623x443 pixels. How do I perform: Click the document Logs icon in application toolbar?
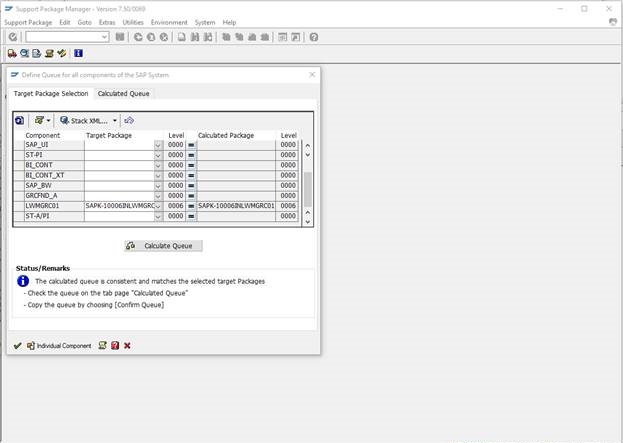click(37, 53)
